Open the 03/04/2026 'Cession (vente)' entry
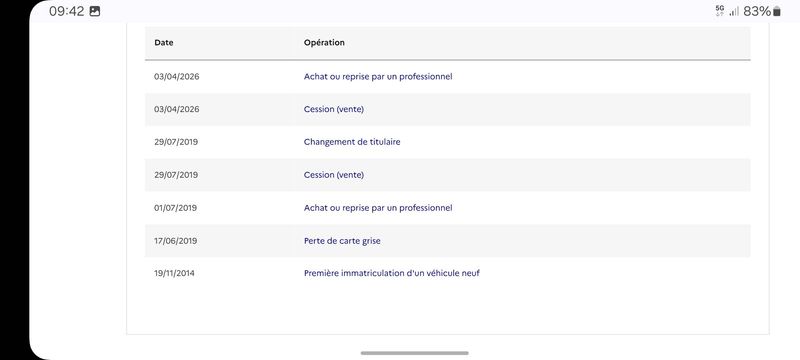This screenshot has height=360, width=800. [334, 109]
